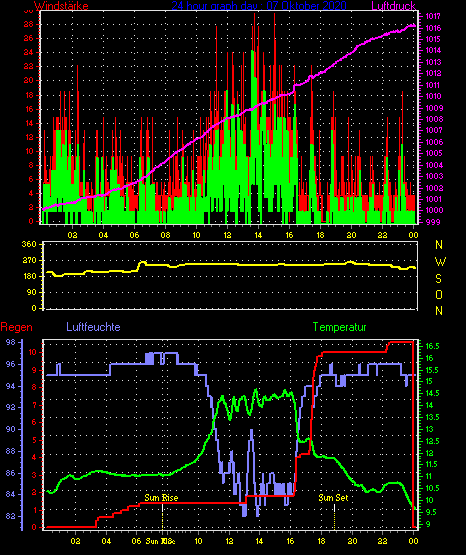Select humidity scale value 88
The width and height of the screenshot is (466, 555).
11,451
